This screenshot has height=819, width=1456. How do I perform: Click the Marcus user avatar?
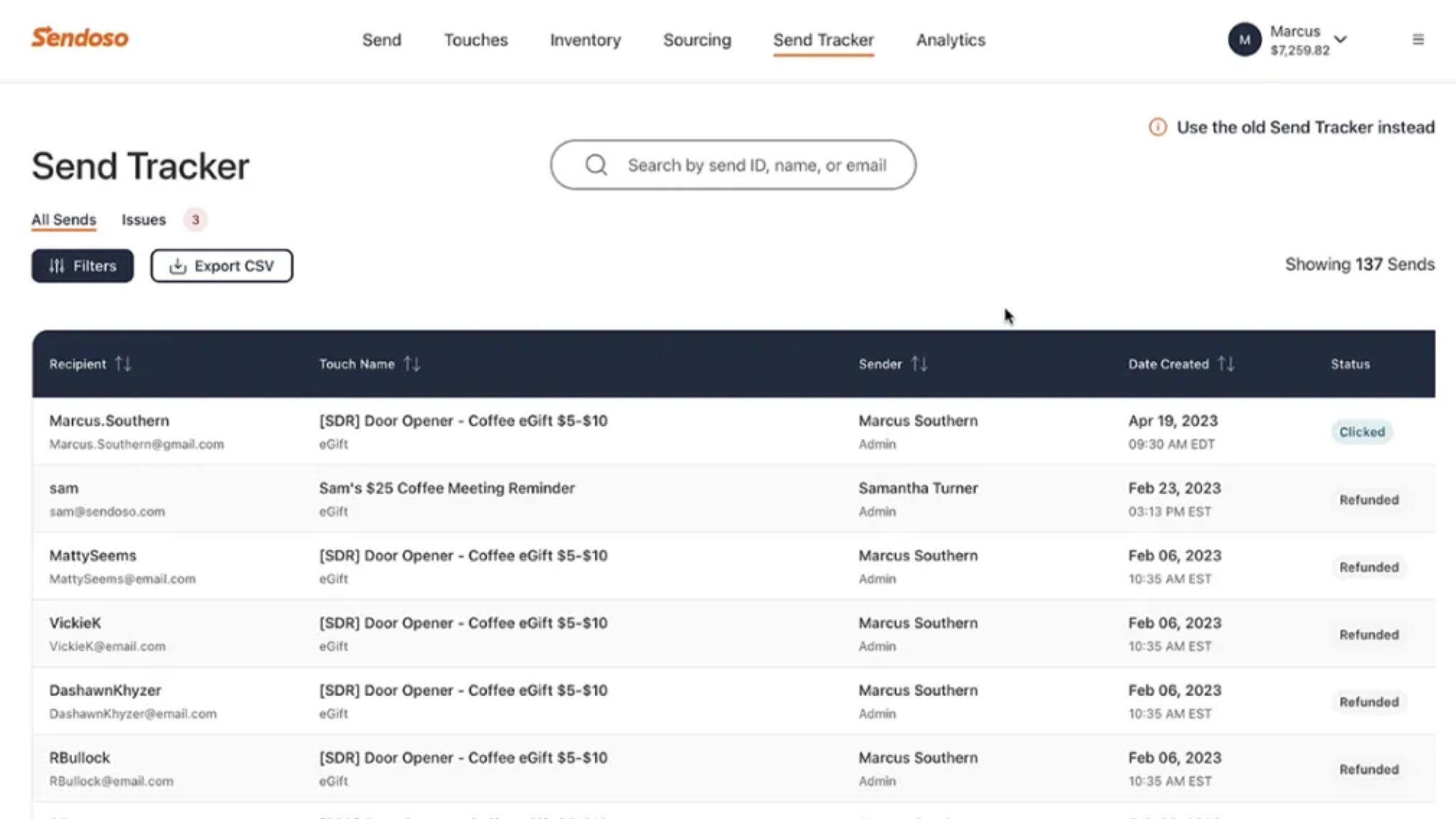coord(1244,40)
